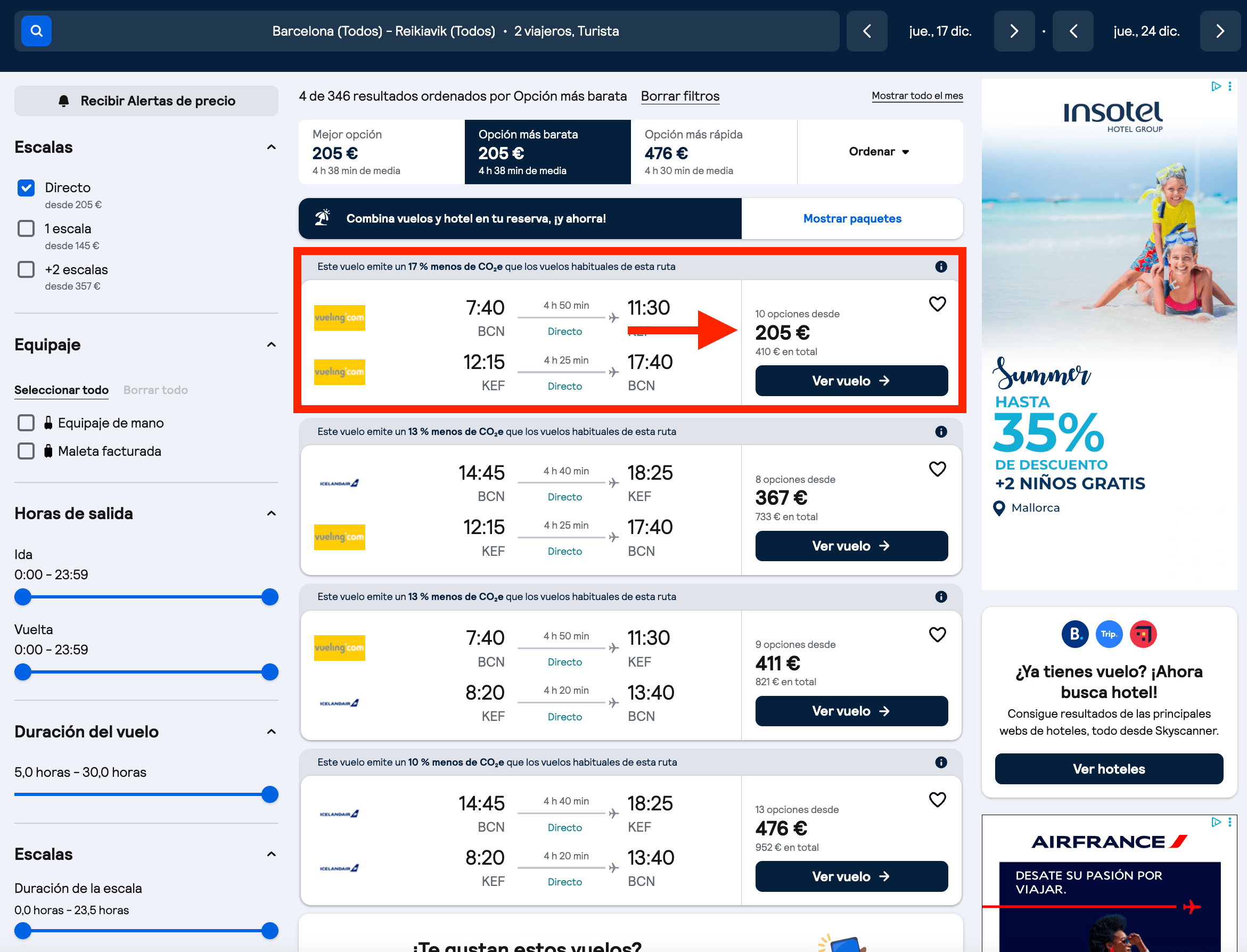Image resolution: width=1247 pixels, height=952 pixels.
Task: Click the bell on Recibir Alertas de precio
Action: point(63,101)
